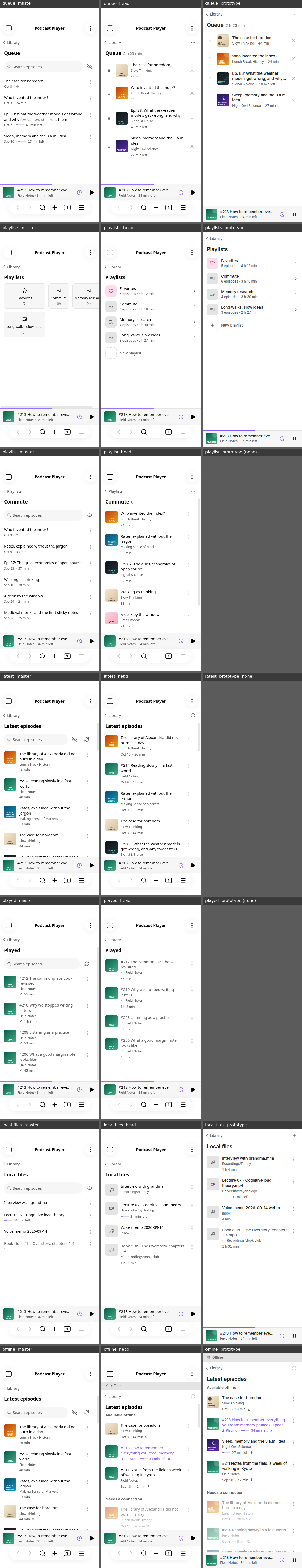Image resolution: width=302 pixels, height=1568 pixels.
Task: Click the Offline status banner in offline prototype
Action: [x=252, y=1357]
